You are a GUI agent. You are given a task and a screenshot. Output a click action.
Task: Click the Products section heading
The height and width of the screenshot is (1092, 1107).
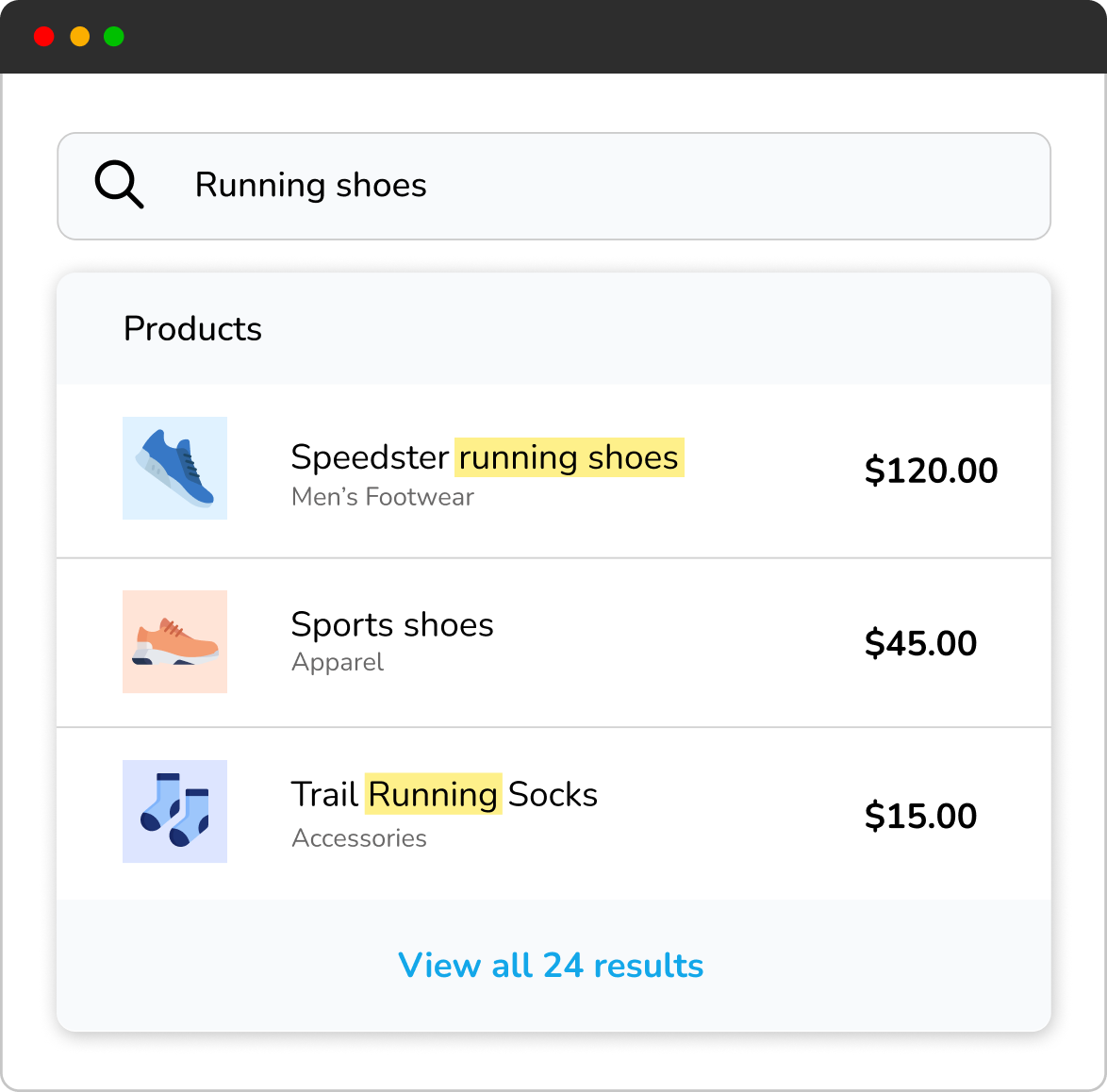pos(192,329)
